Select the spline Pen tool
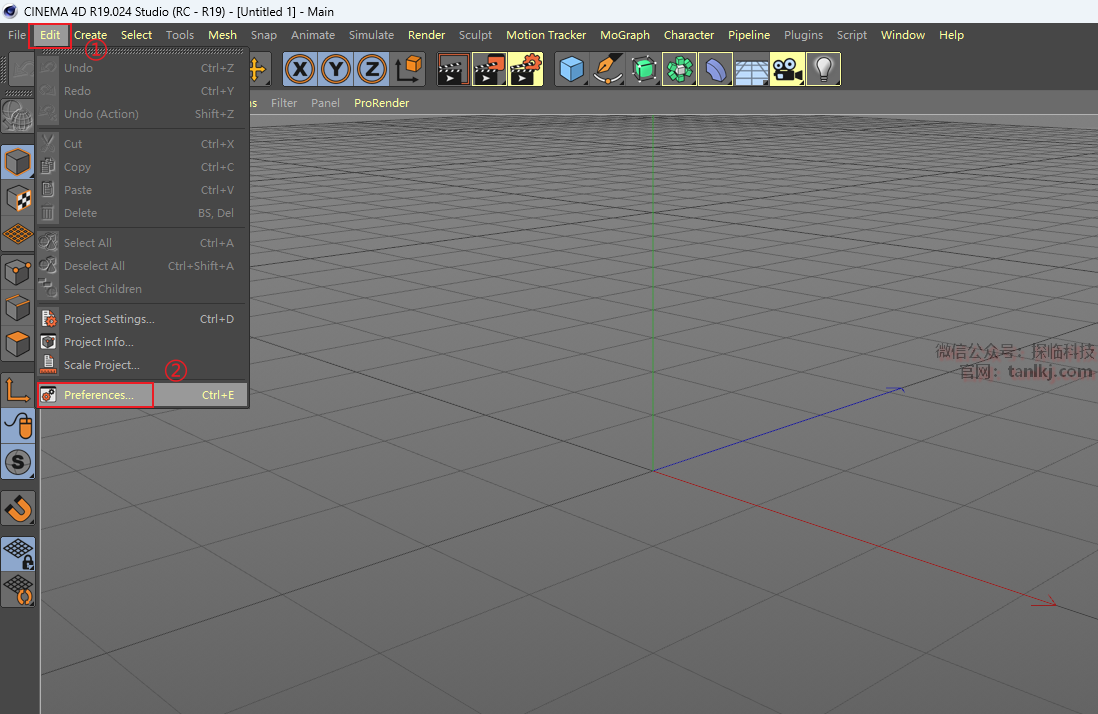1098x714 pixels. 608,69
